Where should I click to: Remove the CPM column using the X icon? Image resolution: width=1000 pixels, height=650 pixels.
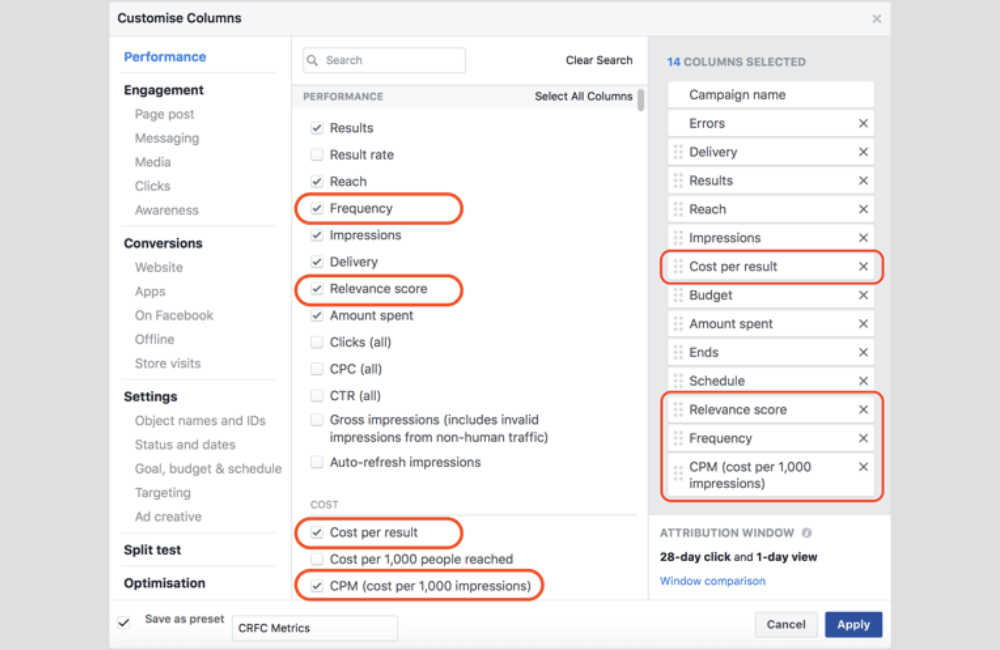coord(865,467)
